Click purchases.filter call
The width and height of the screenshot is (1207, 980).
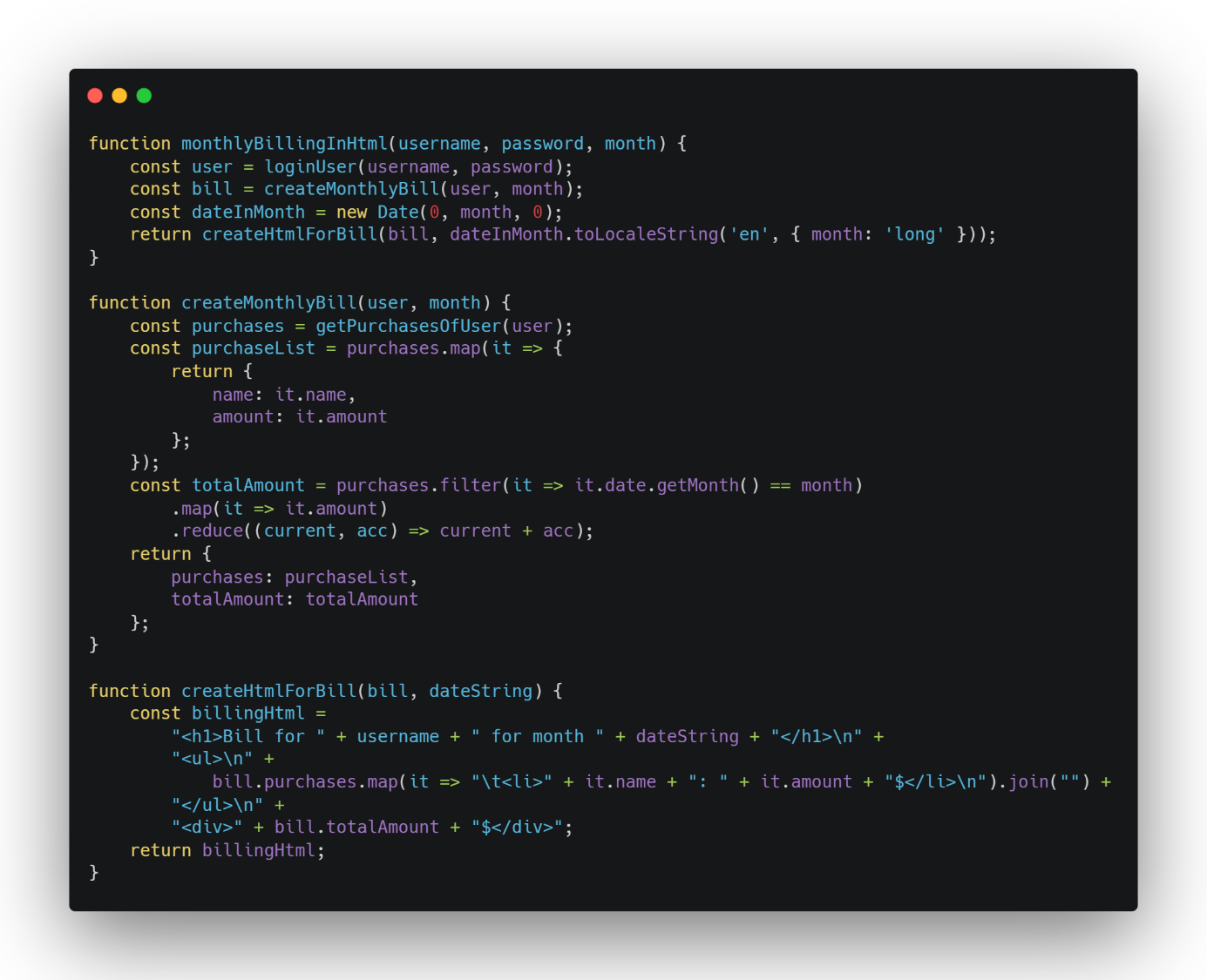click(419, 485)
